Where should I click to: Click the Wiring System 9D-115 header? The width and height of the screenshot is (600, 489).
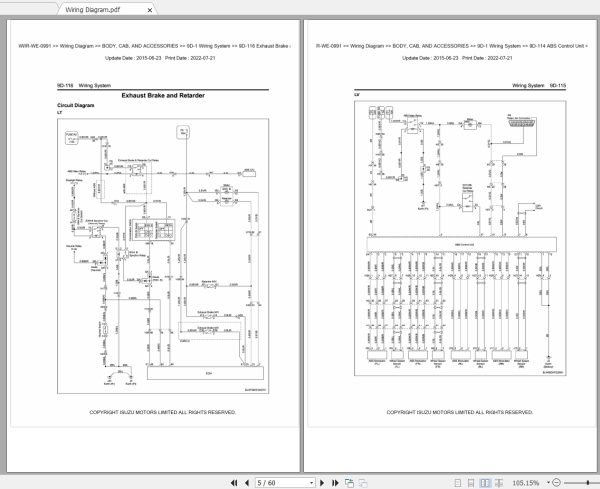tap(539, 85)
